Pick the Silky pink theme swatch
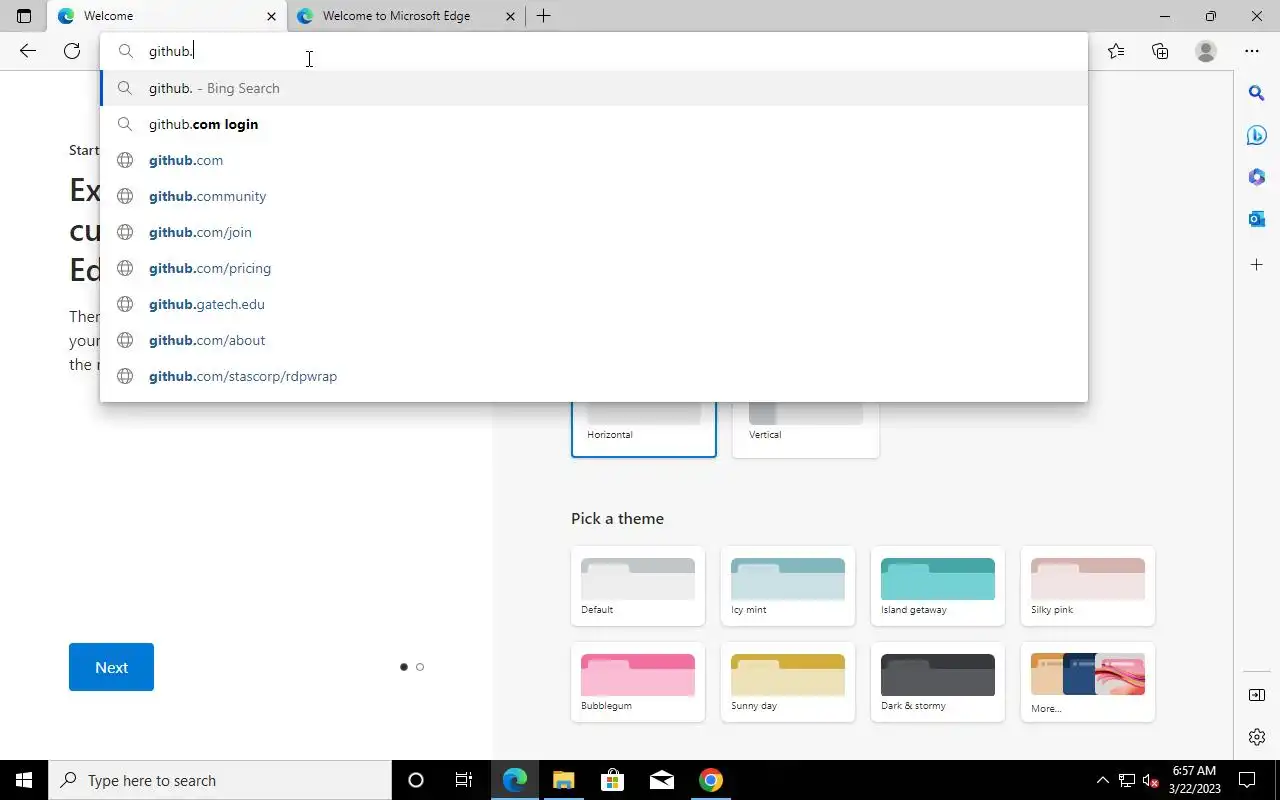The image size is (1280, 800). click(1088, 586)
